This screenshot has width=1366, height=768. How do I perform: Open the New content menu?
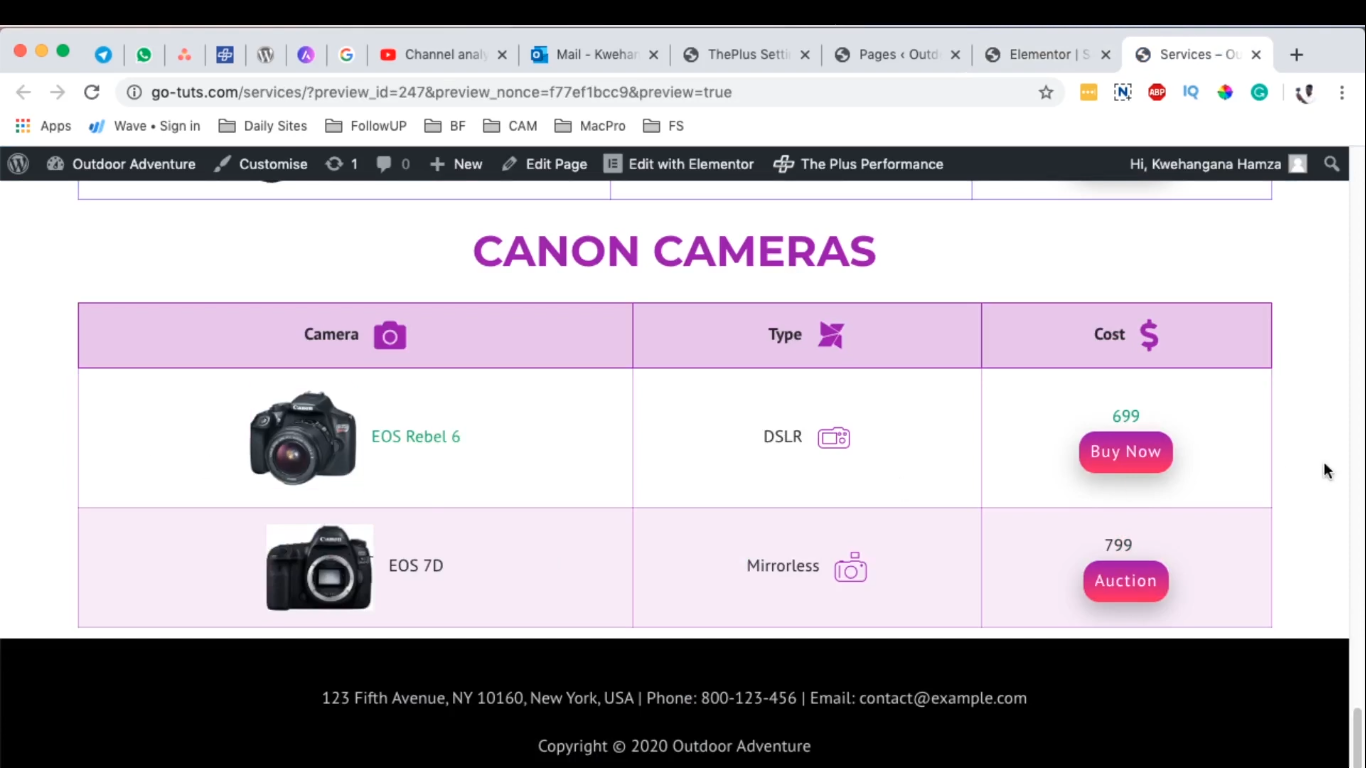456,164
